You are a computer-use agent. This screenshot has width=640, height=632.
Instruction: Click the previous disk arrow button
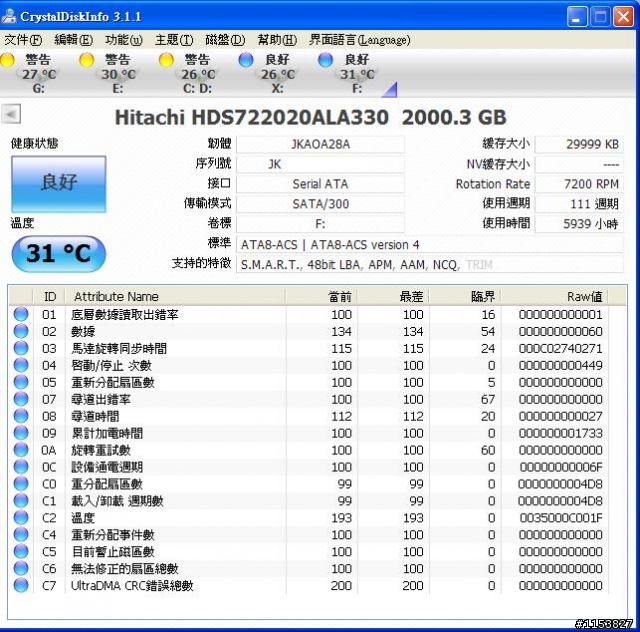tap(11, 114)
